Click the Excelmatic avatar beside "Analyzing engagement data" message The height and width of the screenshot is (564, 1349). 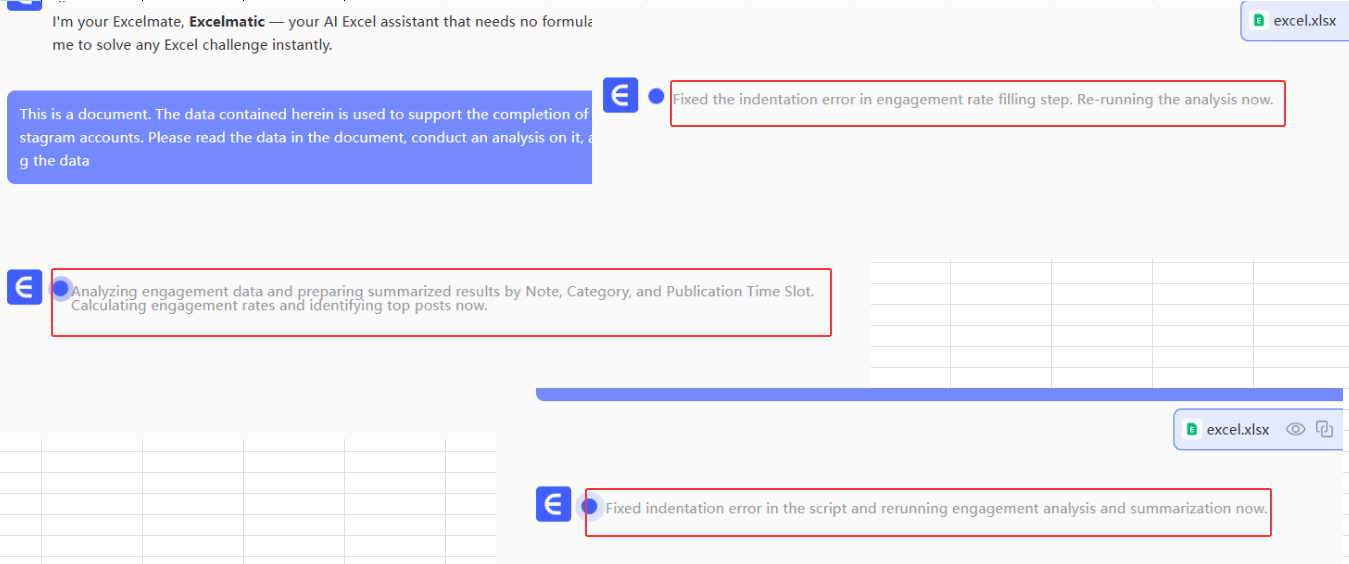pos(24,287)
